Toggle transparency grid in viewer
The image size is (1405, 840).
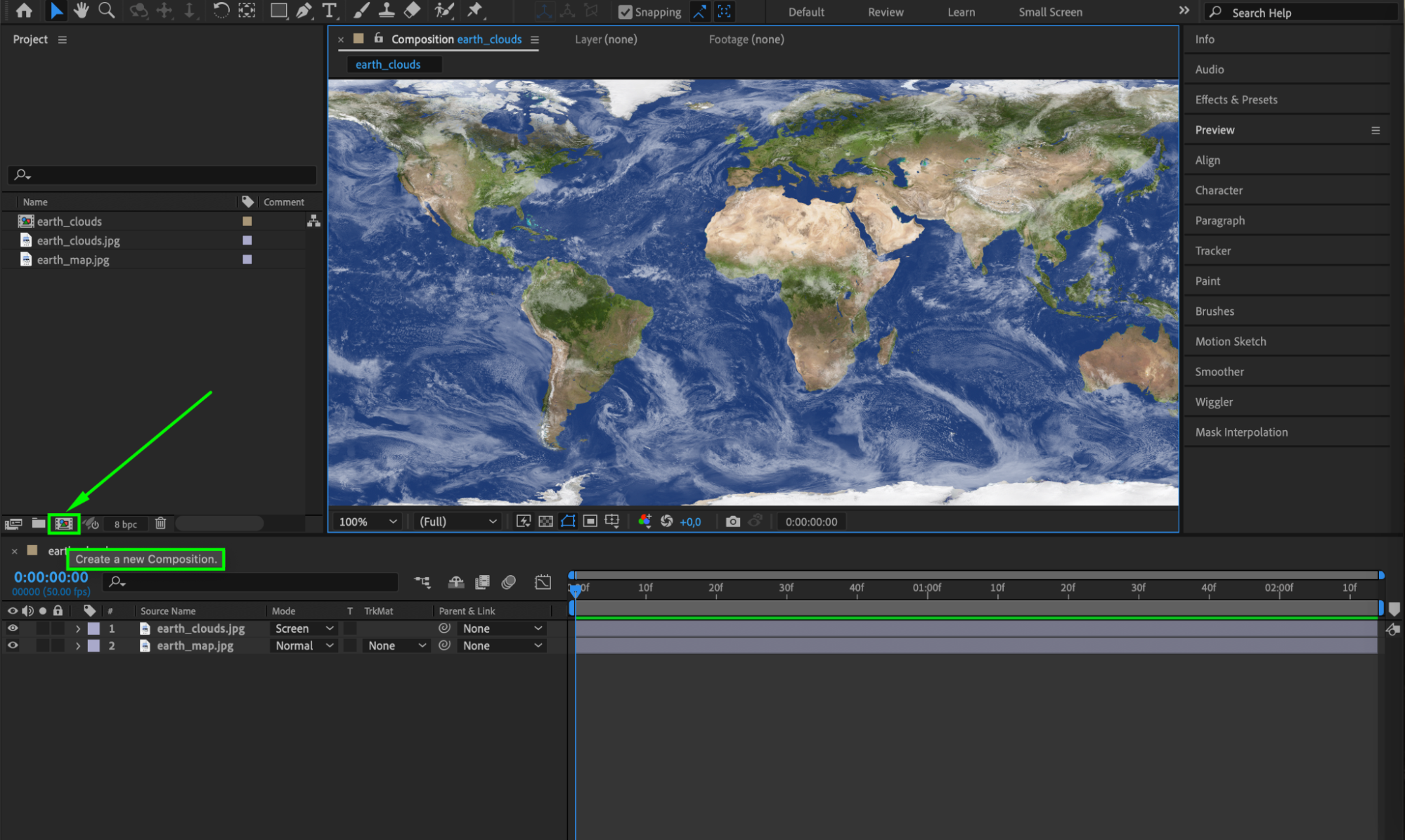[545, 522]
